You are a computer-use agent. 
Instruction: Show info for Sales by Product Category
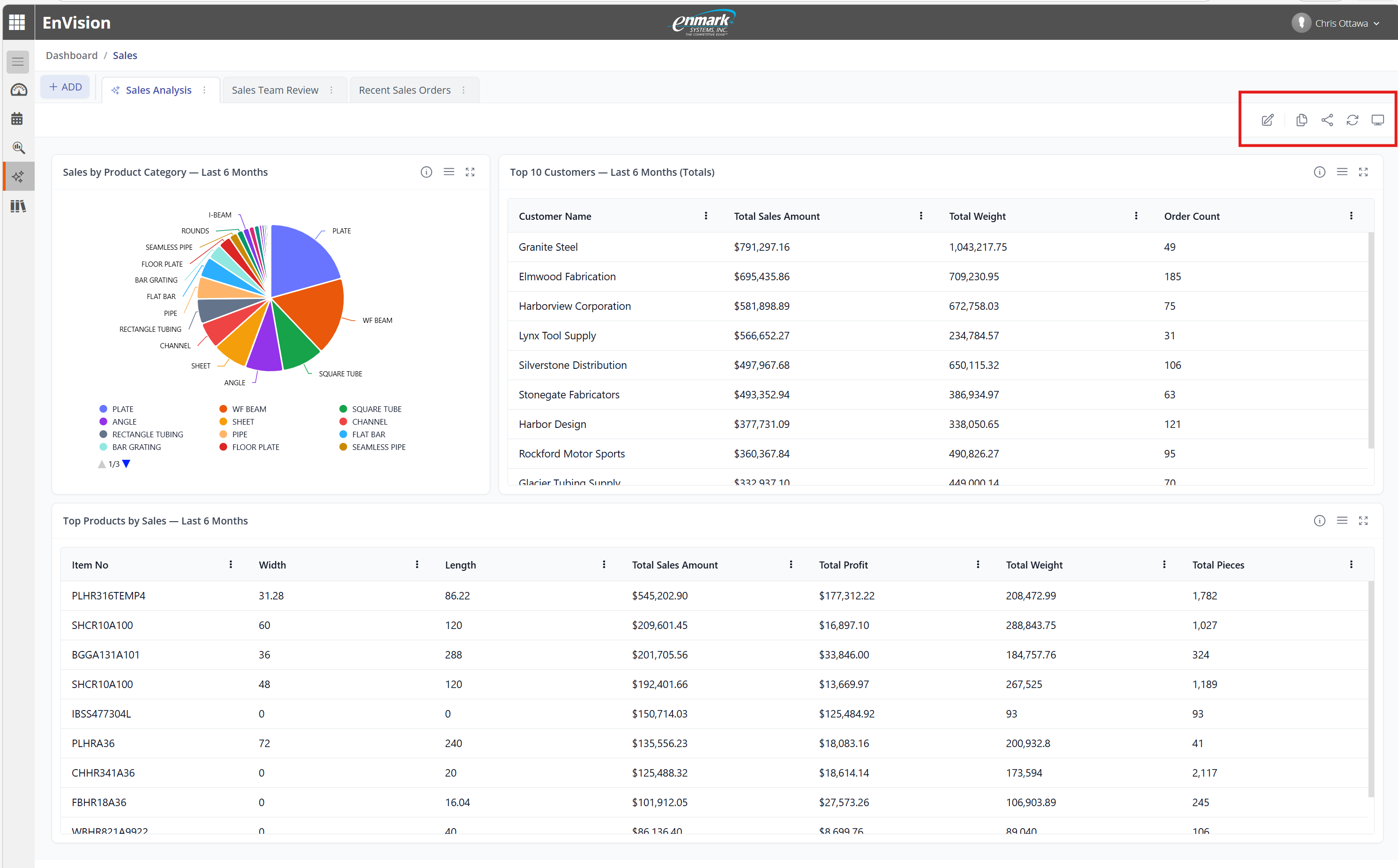(x=426, y=172)
